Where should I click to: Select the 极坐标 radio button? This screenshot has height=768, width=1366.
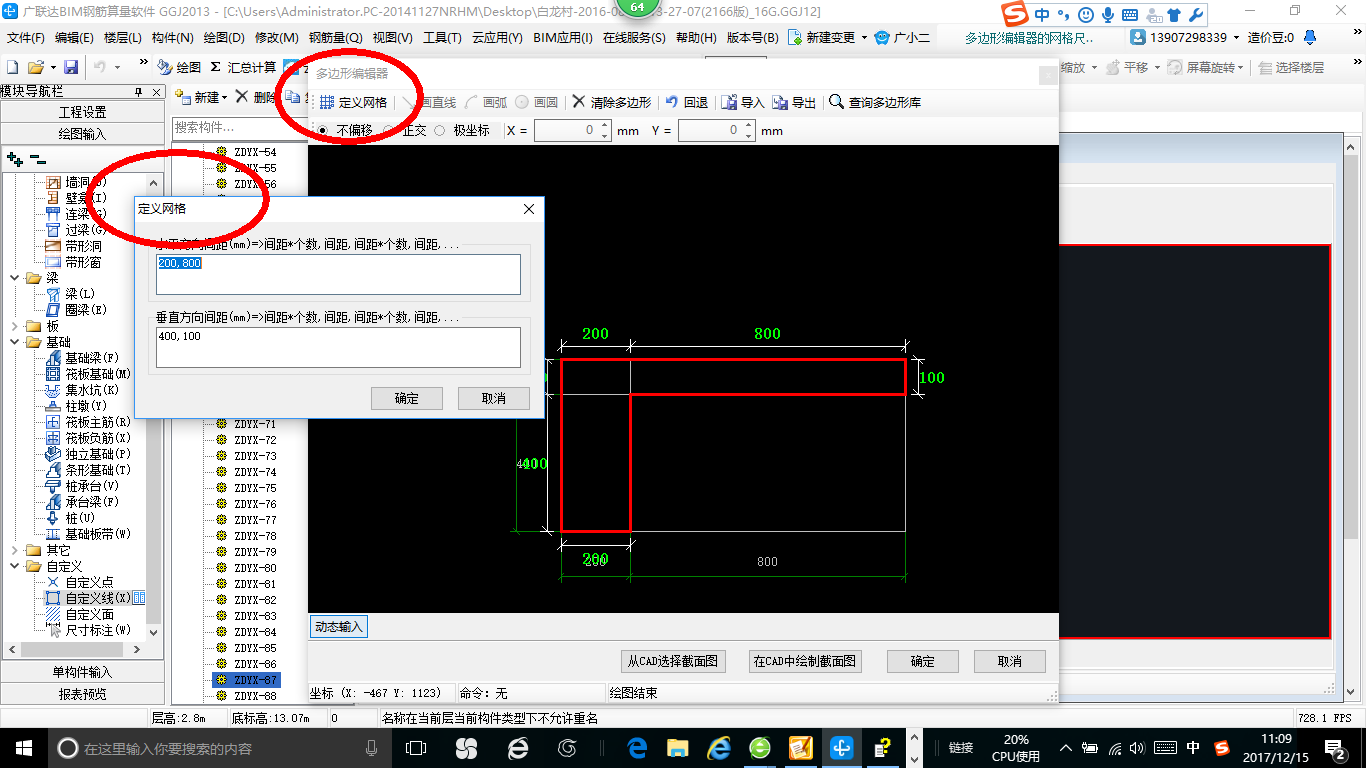[439, 130]
